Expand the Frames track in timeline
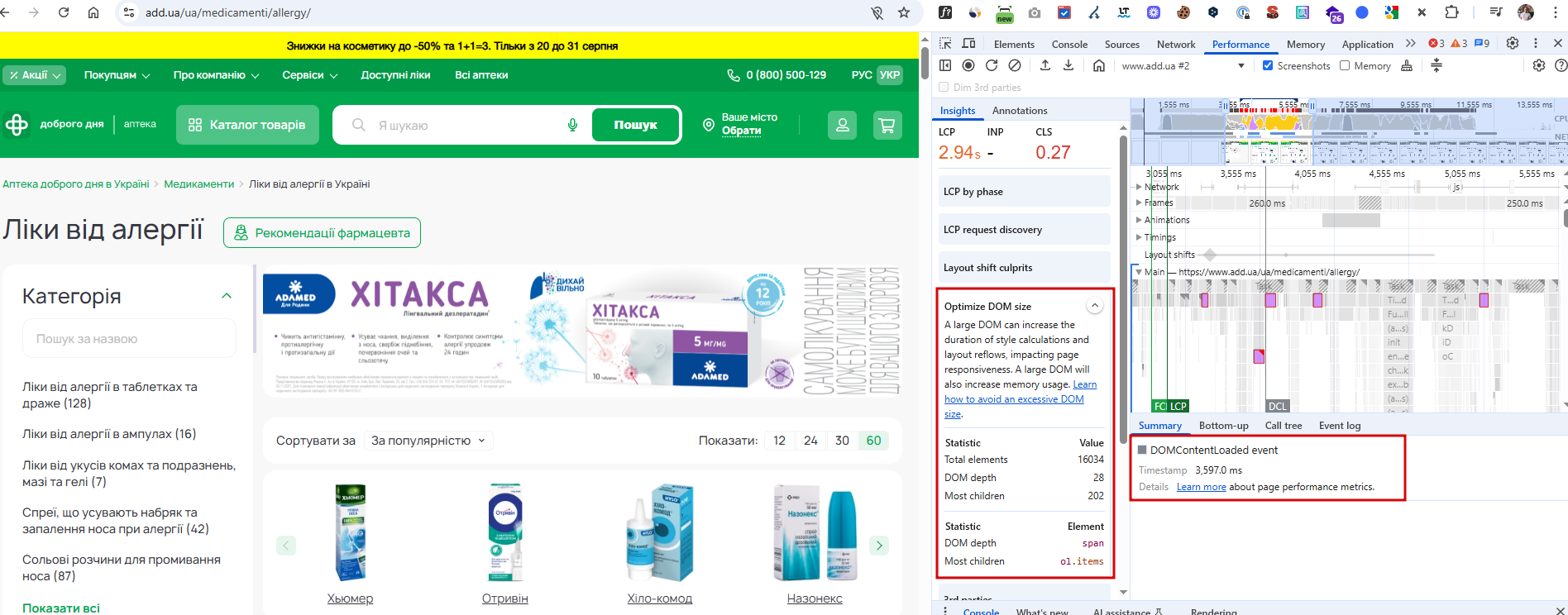This screenshot has height=615, width=1568. pyautogui.click(x=1139, y=203)
